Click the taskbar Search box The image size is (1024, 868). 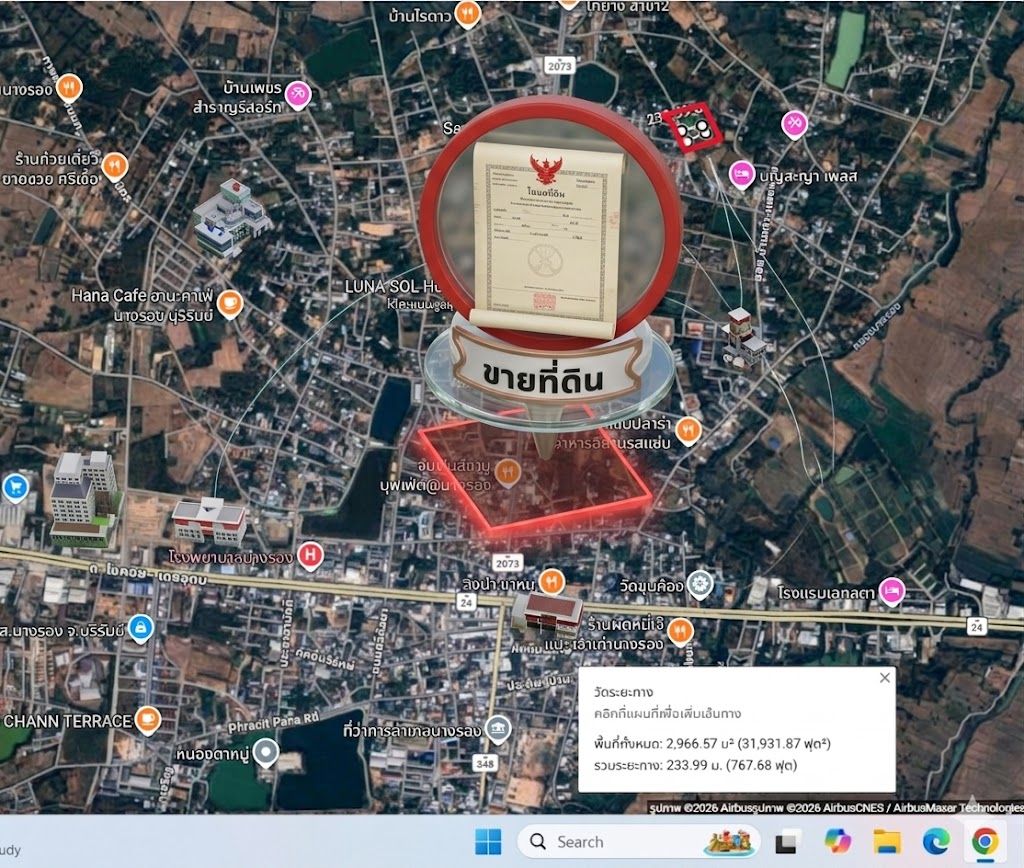(639, 841)
